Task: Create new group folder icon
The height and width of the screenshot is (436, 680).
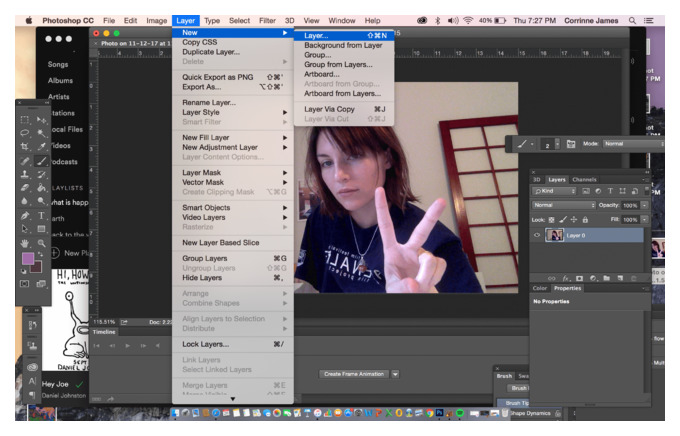Action: click(606, 278)
